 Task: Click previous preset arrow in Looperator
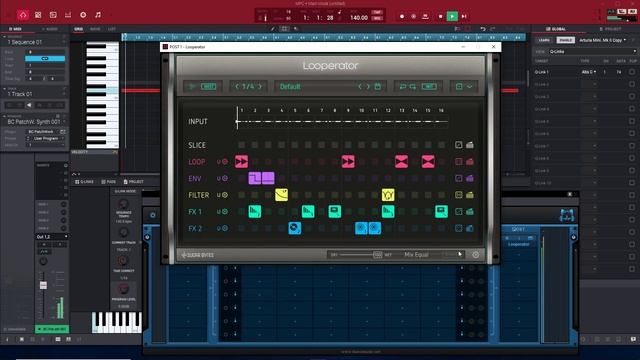point(360,87)
